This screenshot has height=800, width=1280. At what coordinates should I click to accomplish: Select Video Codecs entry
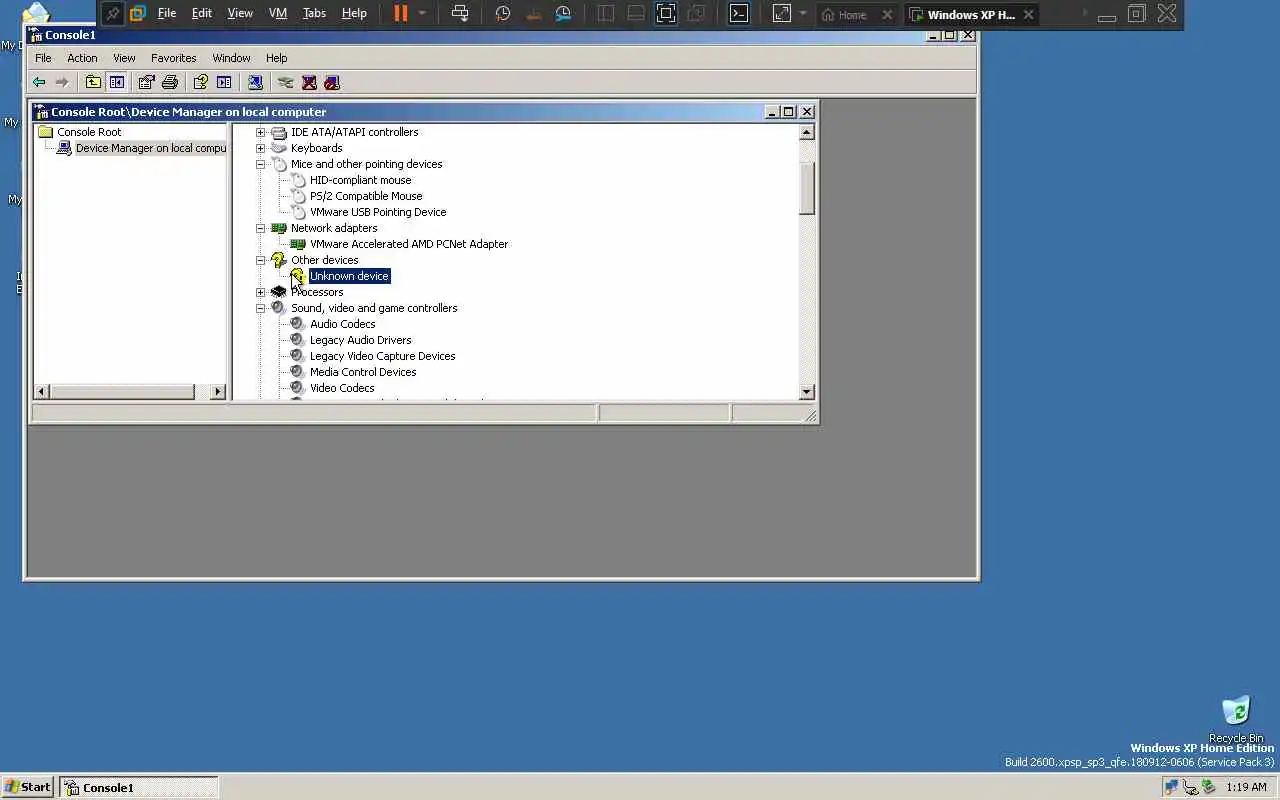342,388
